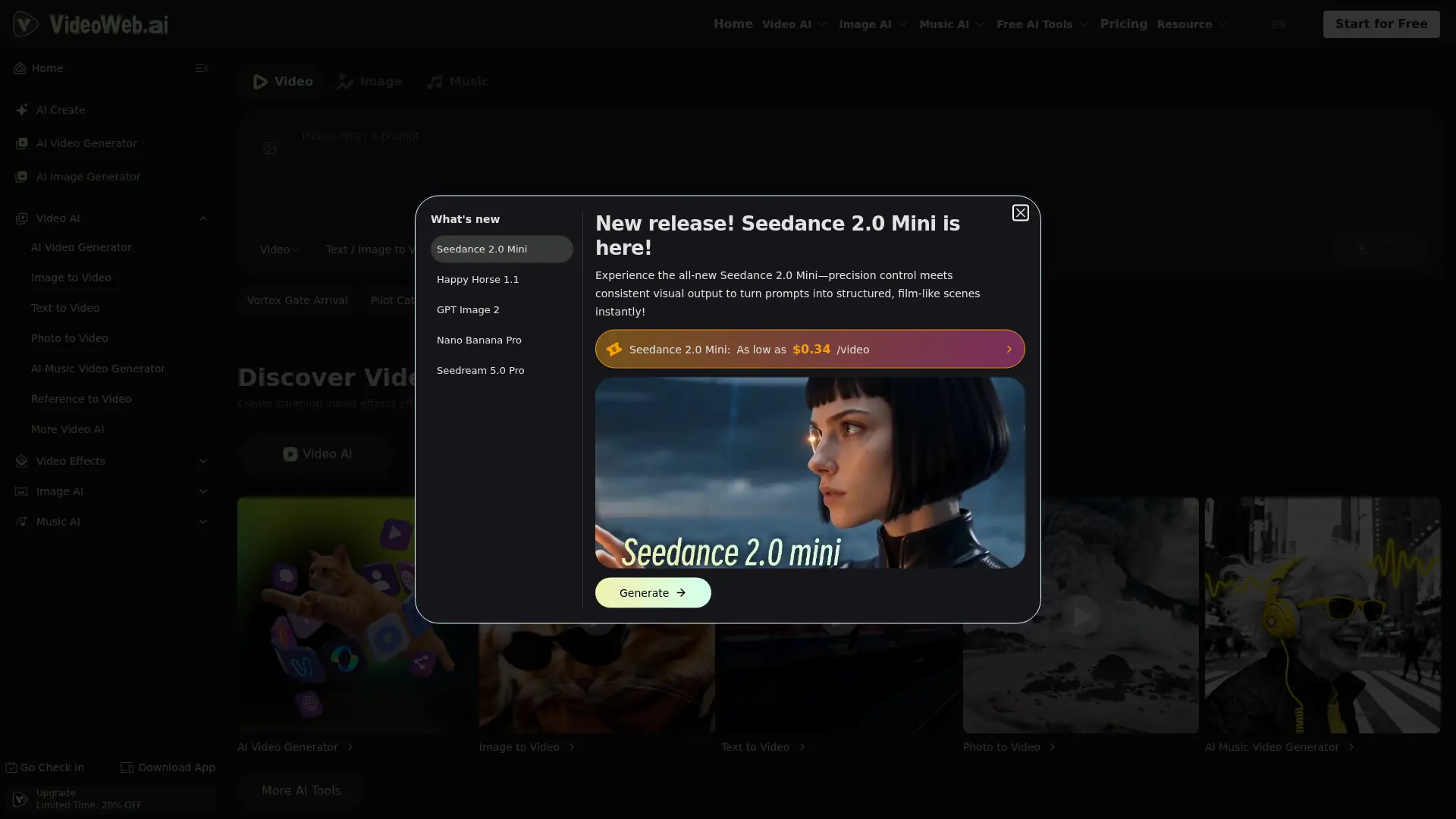Collapse the Video AI sidebar section
Screen dimensions: 1456x819
[202, 218]
